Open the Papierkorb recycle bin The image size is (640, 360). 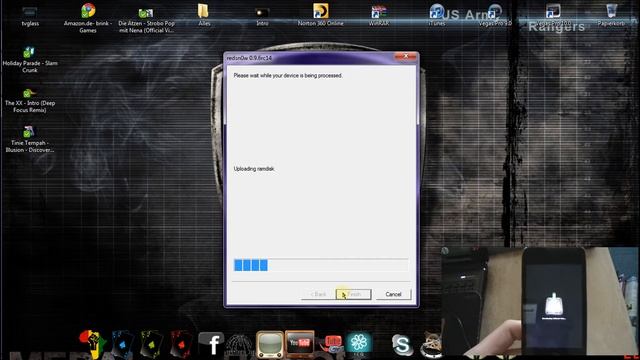click(611, 16)
